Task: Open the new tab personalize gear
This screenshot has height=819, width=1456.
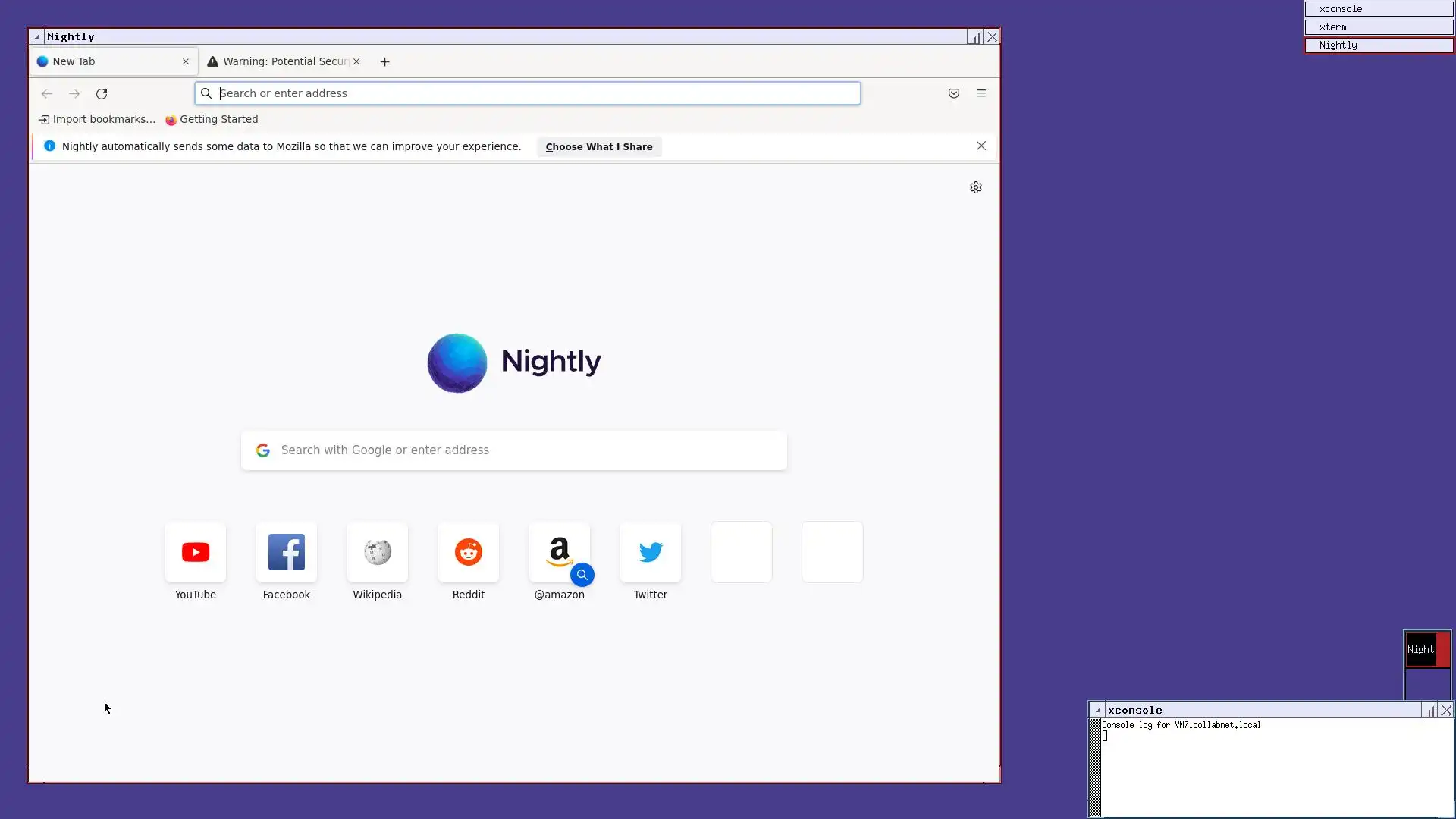Action: 976,187
